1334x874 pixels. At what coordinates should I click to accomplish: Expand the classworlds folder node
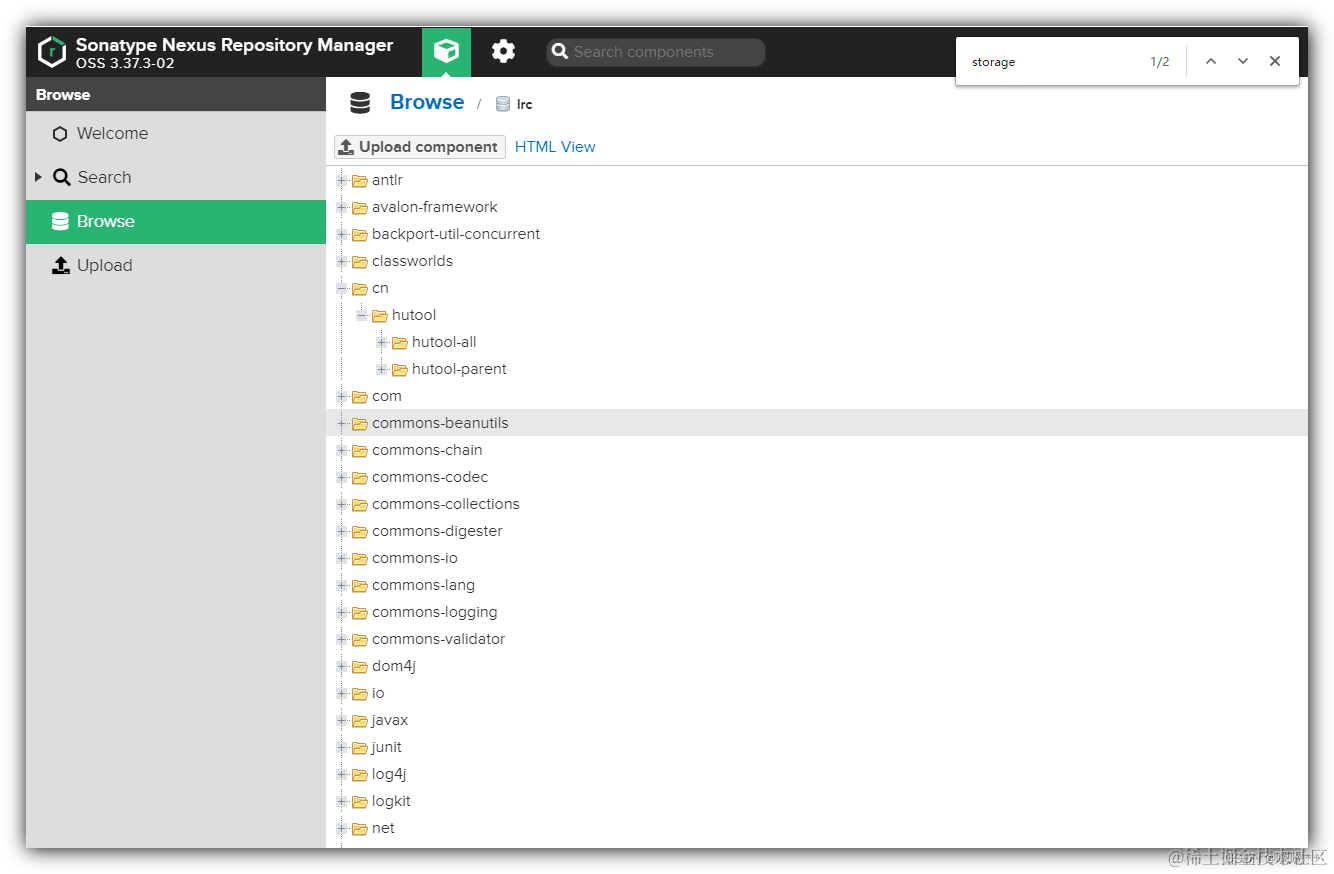tap(342, 262)
